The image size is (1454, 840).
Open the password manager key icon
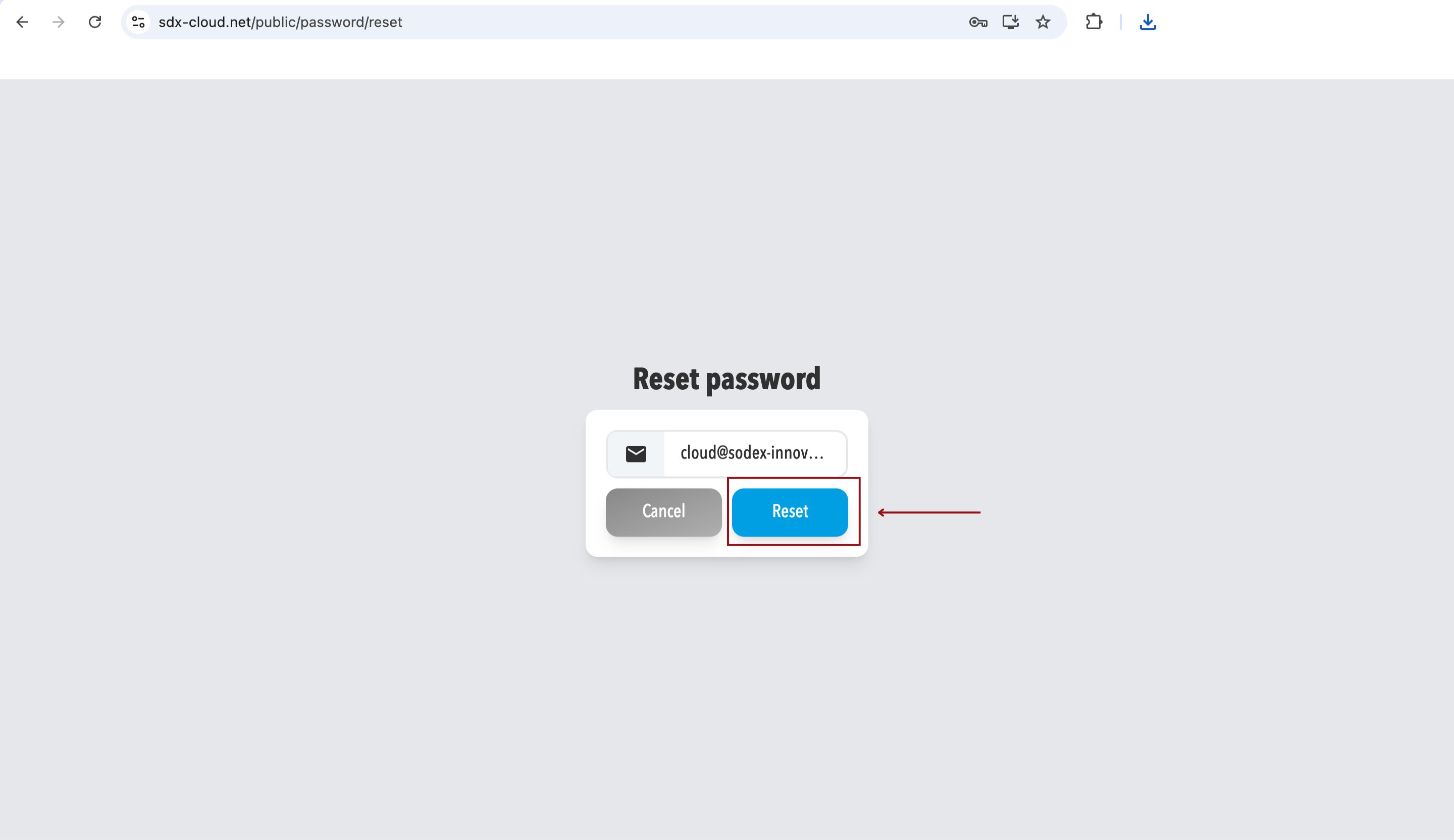click(978, 22)
